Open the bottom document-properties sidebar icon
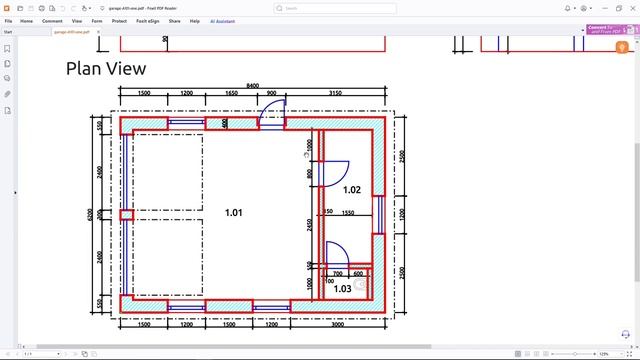 pyautogui.click(x=7, y=111)
